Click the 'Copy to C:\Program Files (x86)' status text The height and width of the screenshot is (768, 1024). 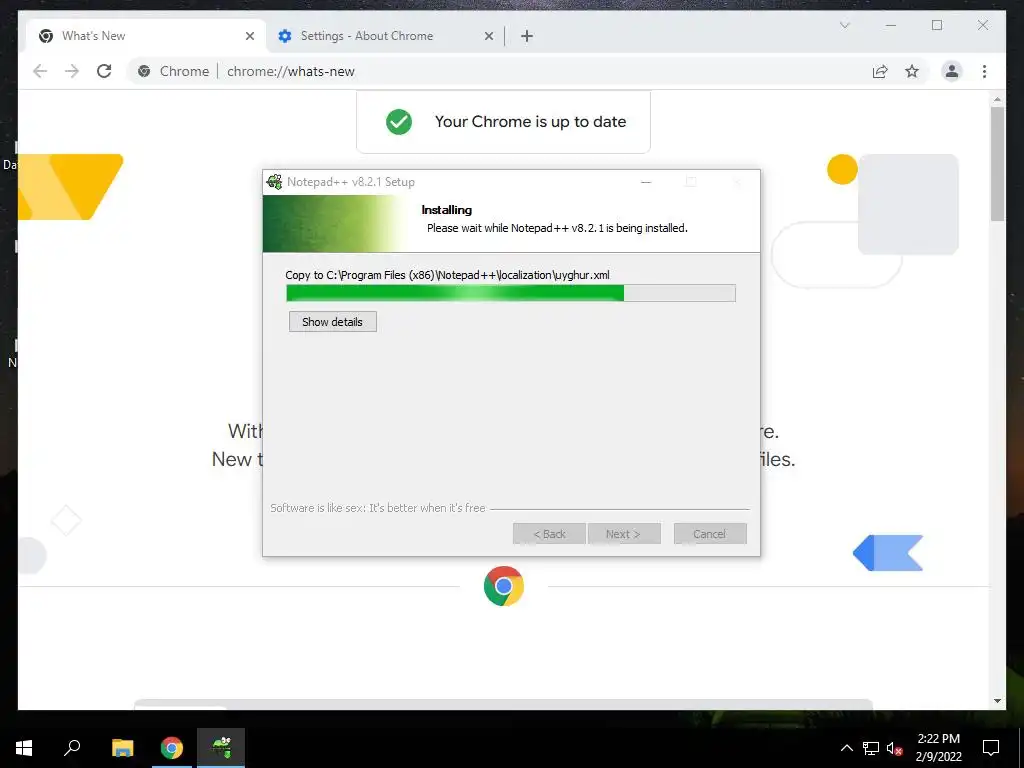447,275
